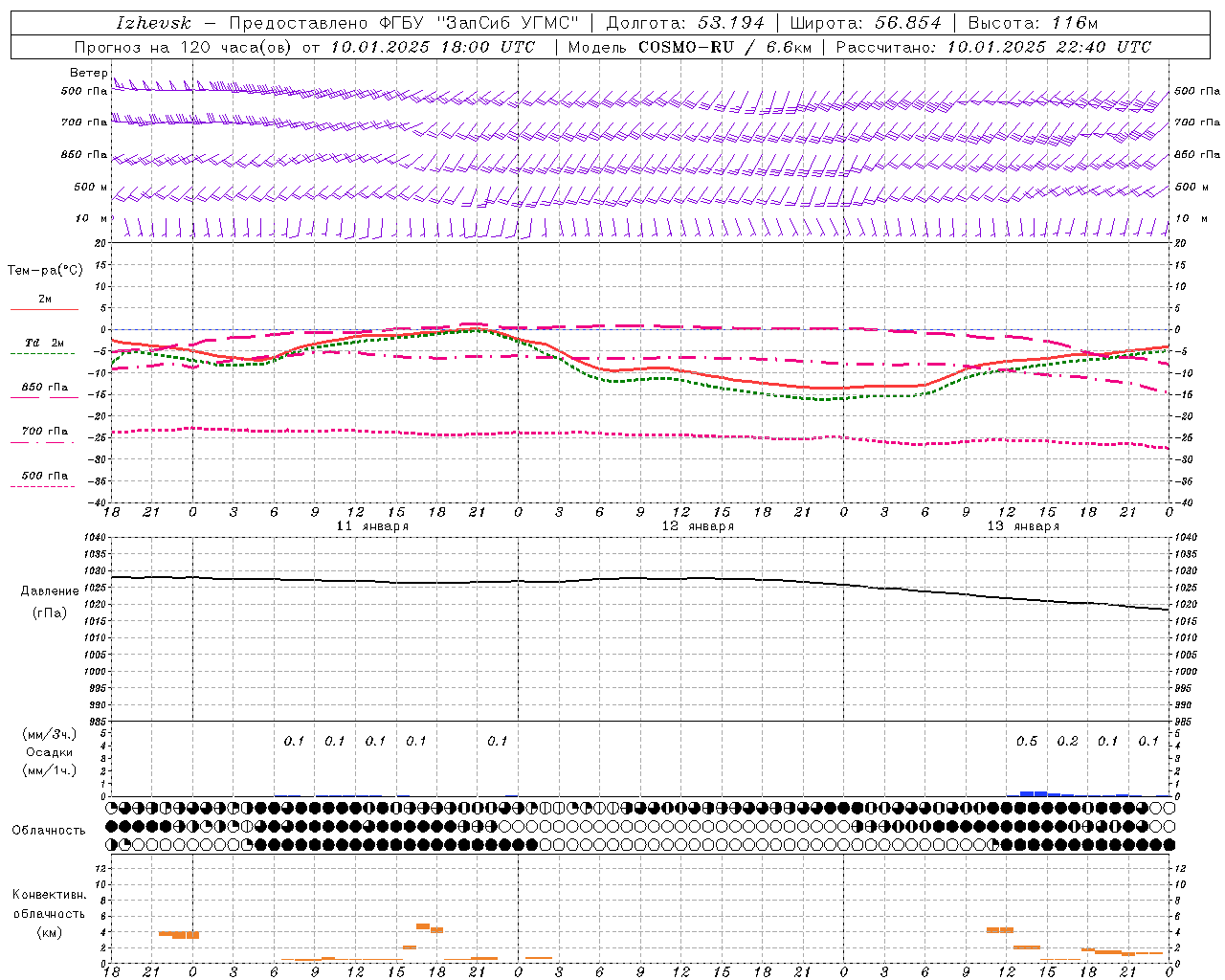
Task: Click the model name "COSMO-RU / 6.6км"
Action: pos(724,47)
